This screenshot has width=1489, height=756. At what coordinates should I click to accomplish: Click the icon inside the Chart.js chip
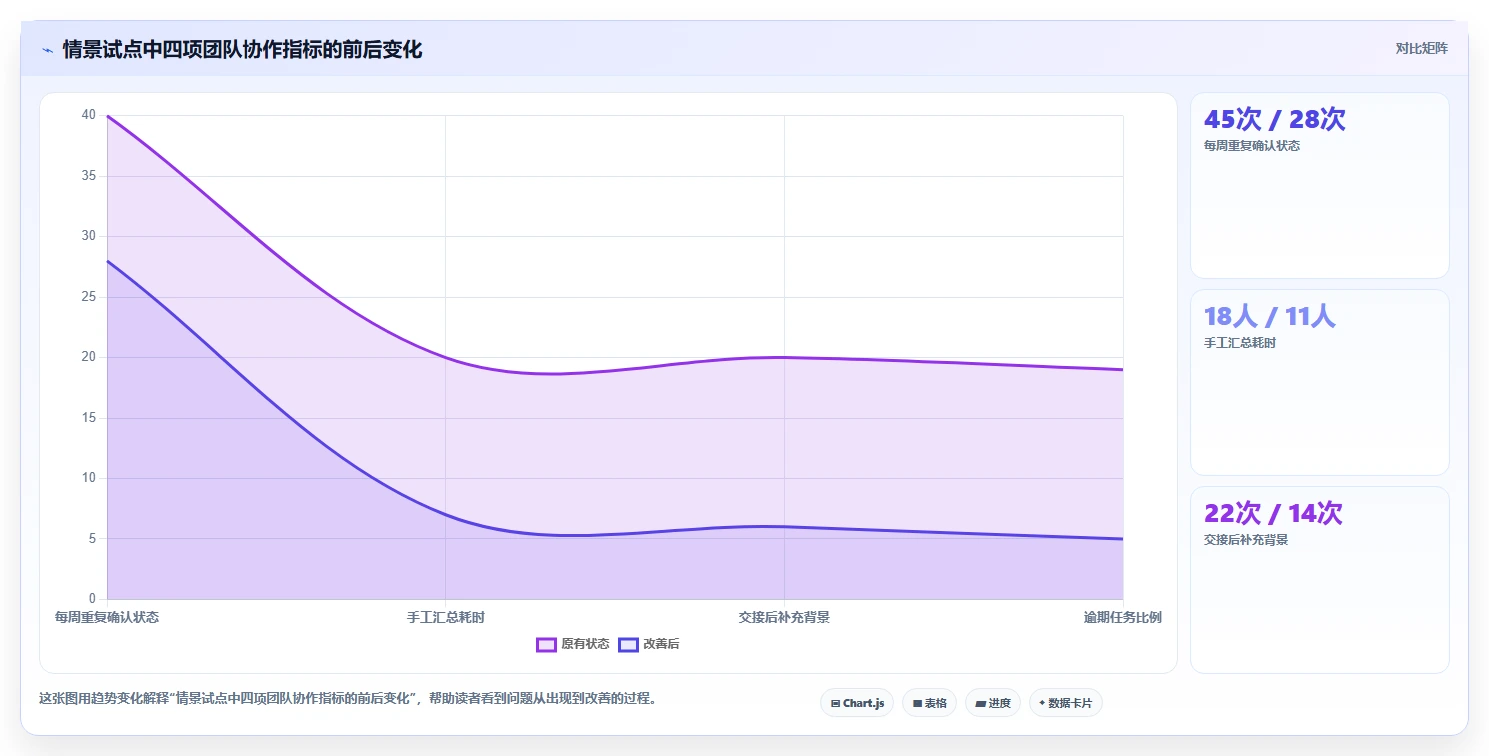[835, 704]
